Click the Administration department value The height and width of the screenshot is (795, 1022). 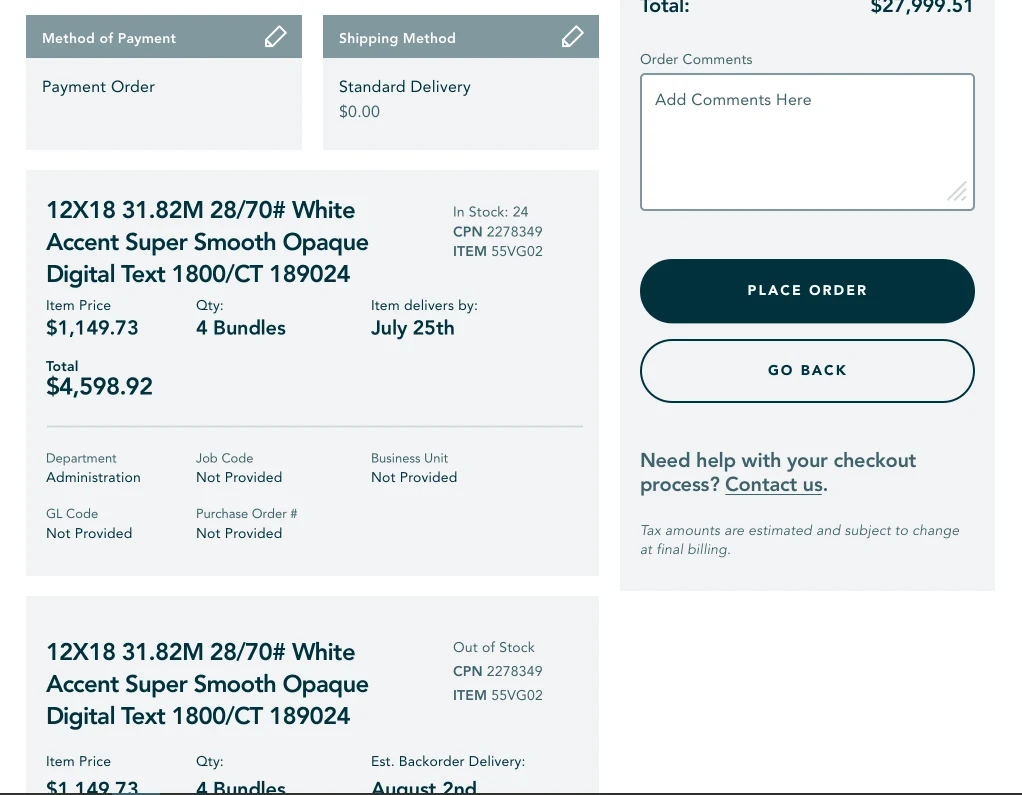pos(93,478)
